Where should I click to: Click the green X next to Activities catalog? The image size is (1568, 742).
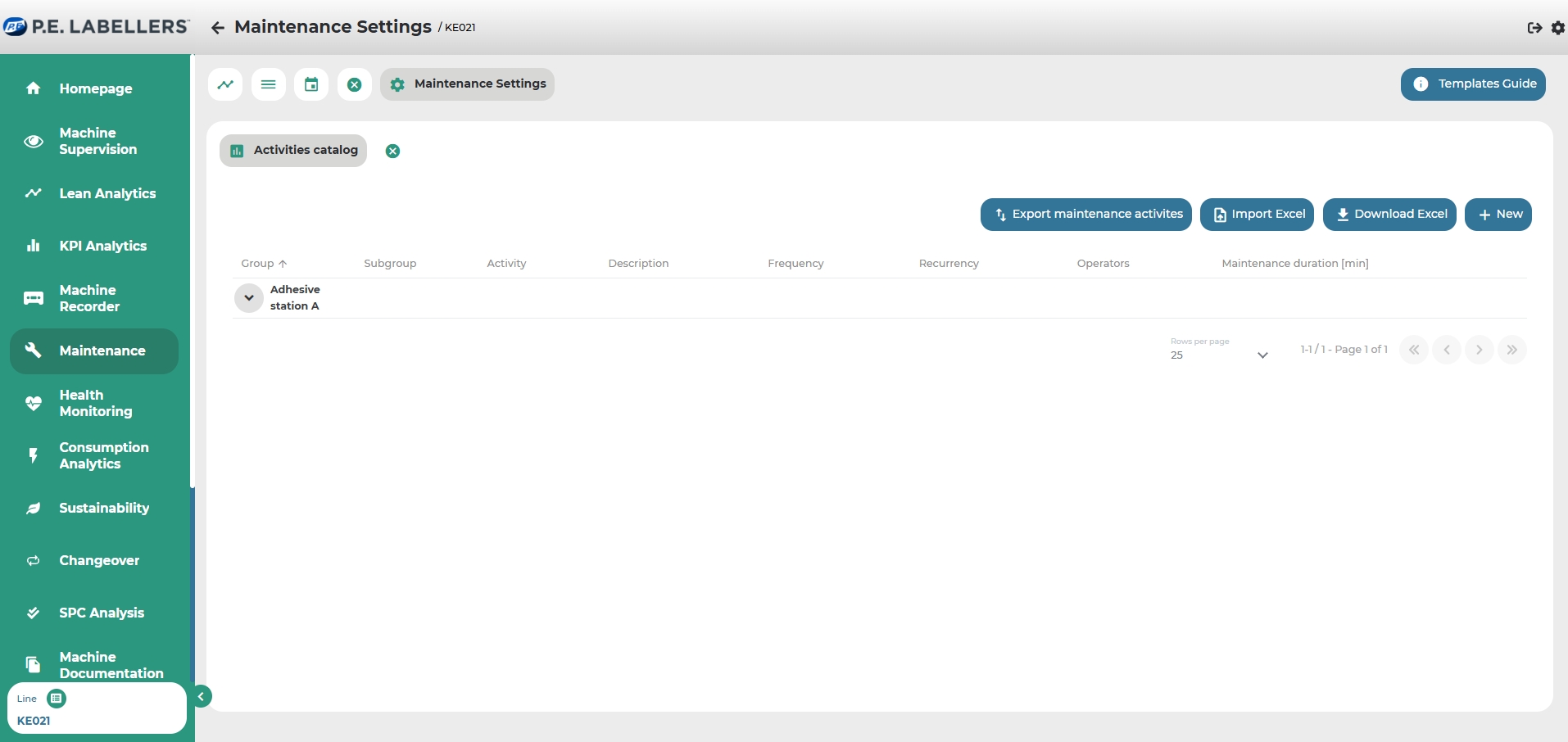393,151
